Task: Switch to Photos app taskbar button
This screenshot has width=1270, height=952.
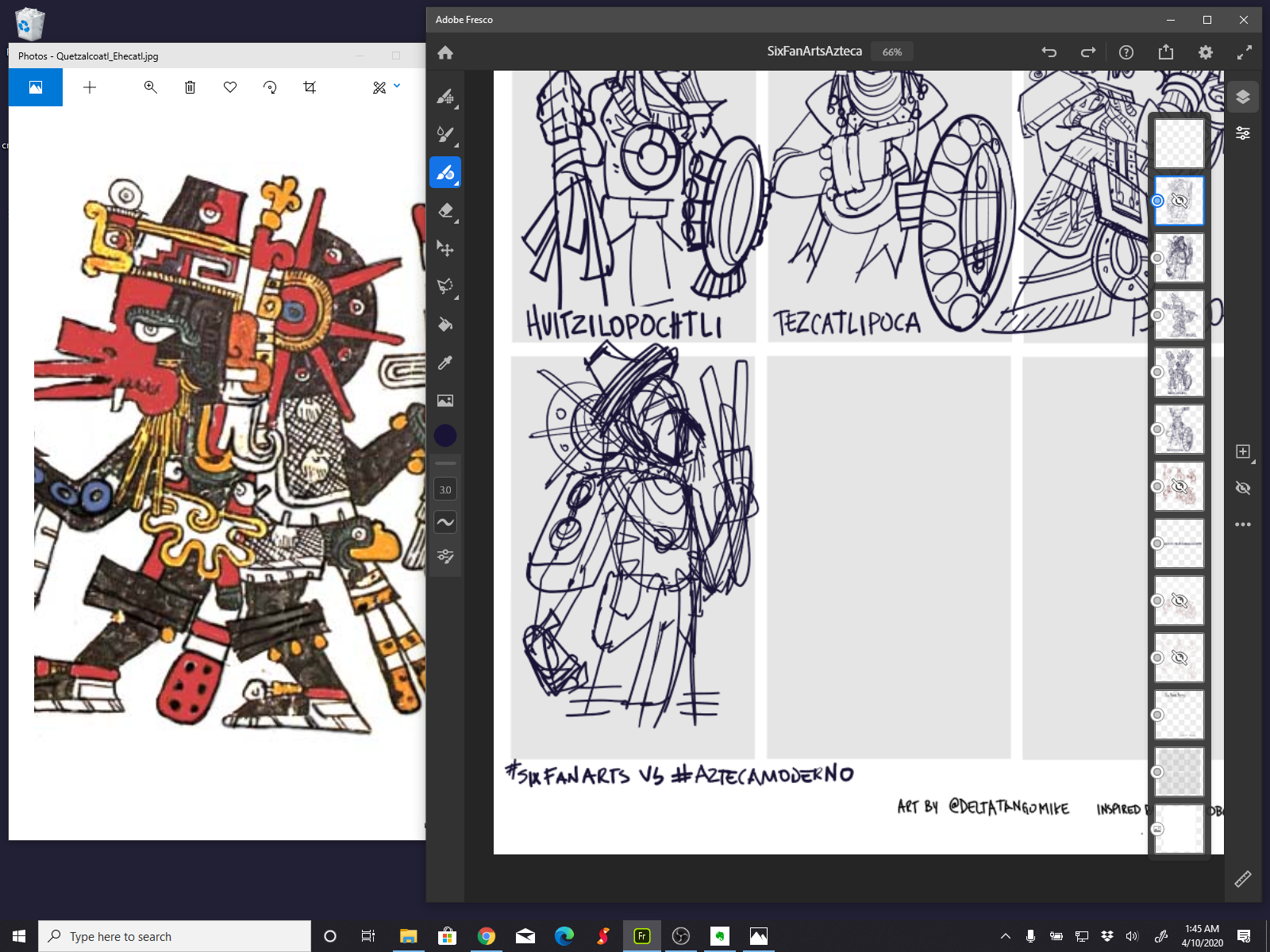Action: (x=759, y=936)
